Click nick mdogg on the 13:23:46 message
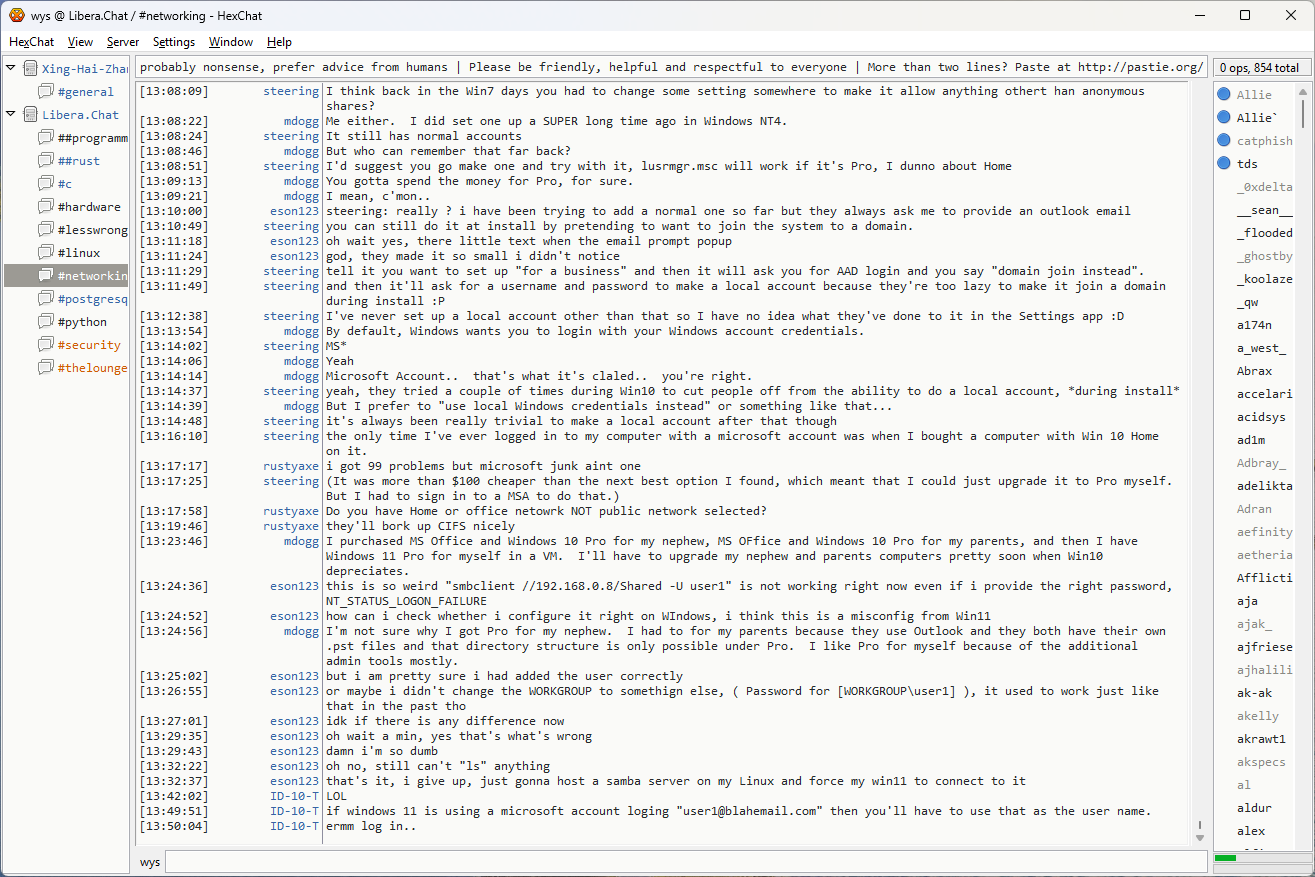Screen dimensions: 1315x877 coord(302,541)
